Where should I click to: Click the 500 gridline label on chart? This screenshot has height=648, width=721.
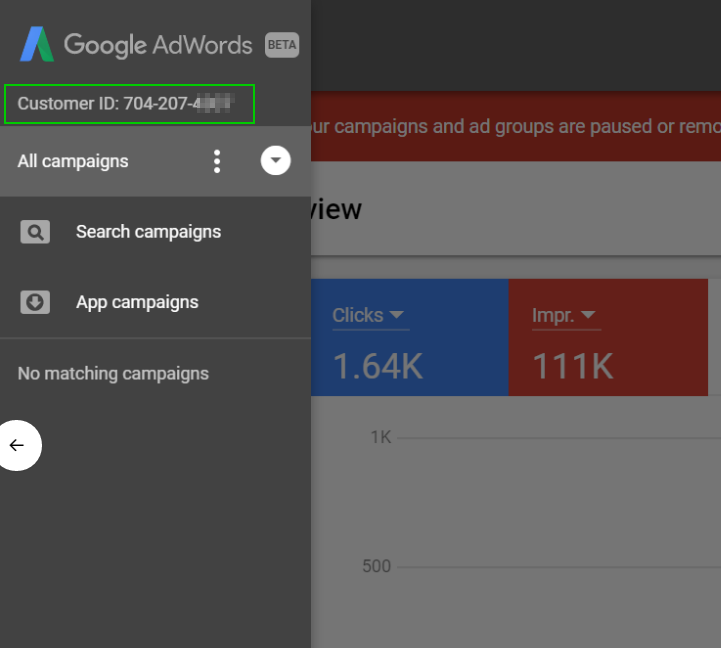point(376,567)
